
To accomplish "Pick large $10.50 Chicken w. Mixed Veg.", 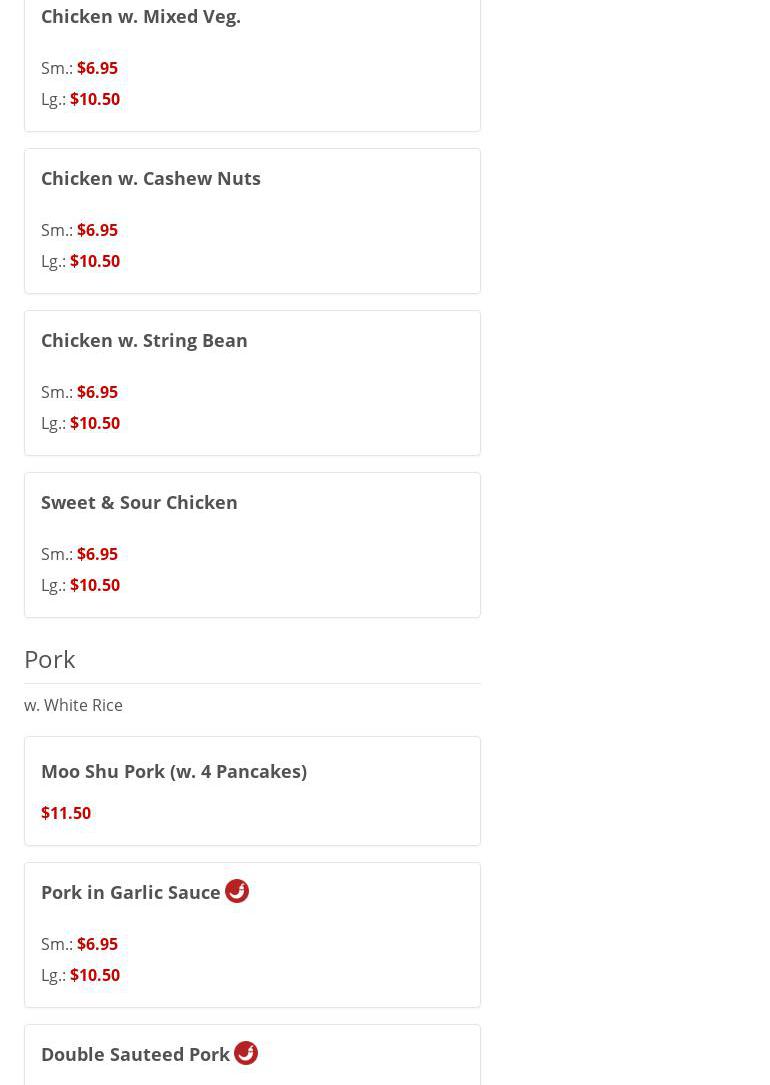I will pyautogui.click(x=95, y=99).
